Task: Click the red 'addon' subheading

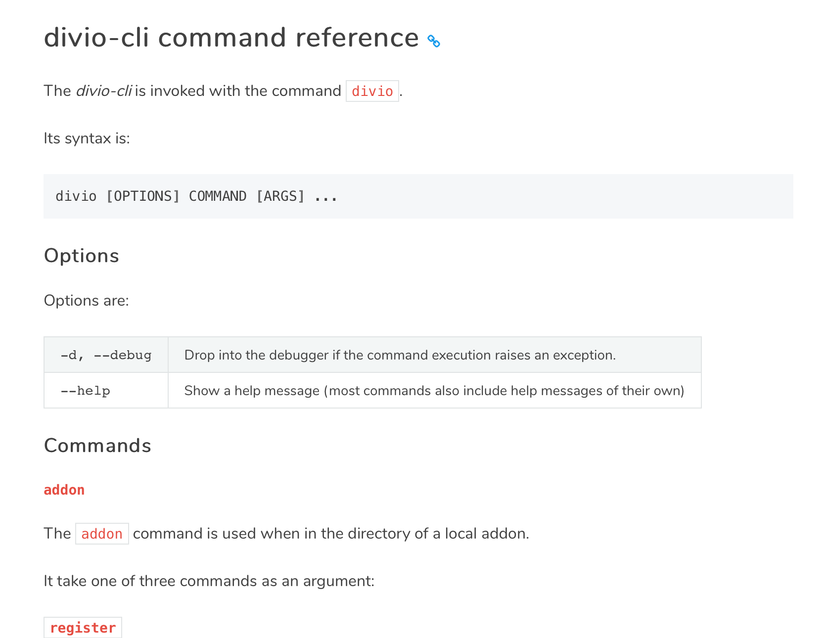Action: 64,490
